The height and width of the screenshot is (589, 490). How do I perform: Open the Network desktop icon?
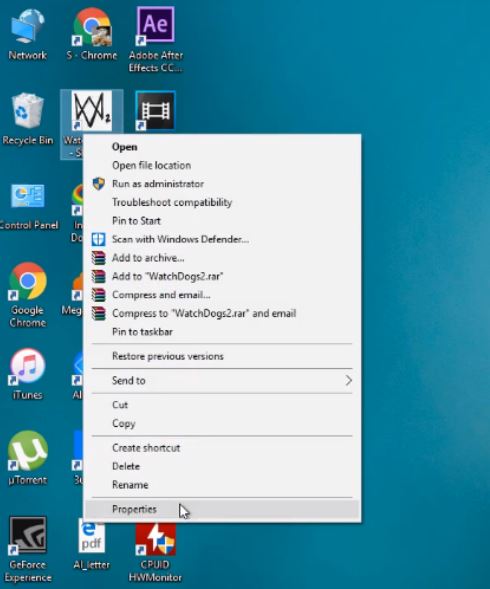(x=27, y=26)
